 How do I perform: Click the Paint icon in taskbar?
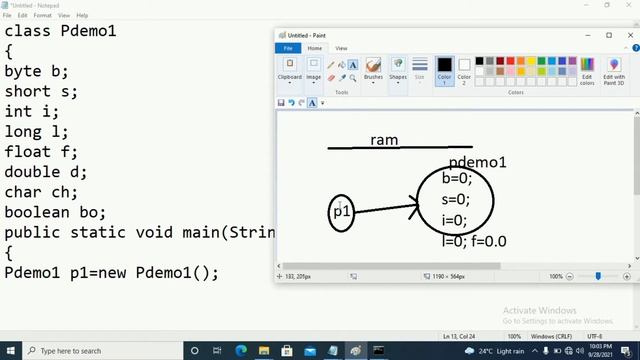click(x=356, y=351)
